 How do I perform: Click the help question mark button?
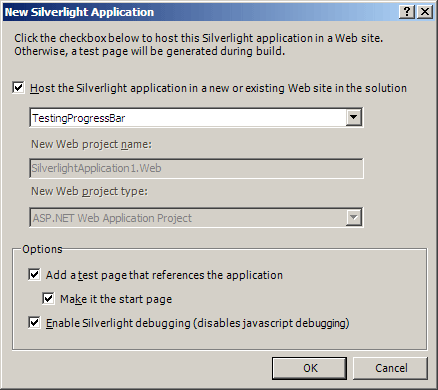click(407, 12)
